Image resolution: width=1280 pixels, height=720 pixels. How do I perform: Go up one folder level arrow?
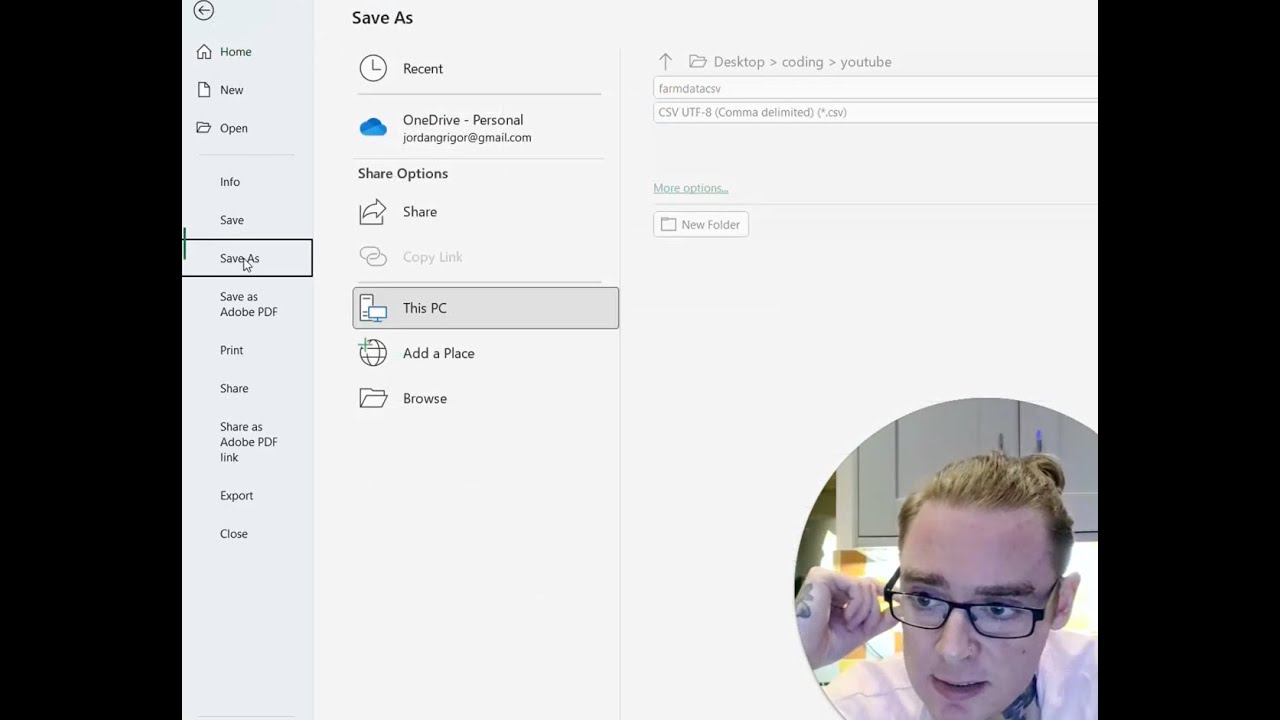tap(665, 62)
